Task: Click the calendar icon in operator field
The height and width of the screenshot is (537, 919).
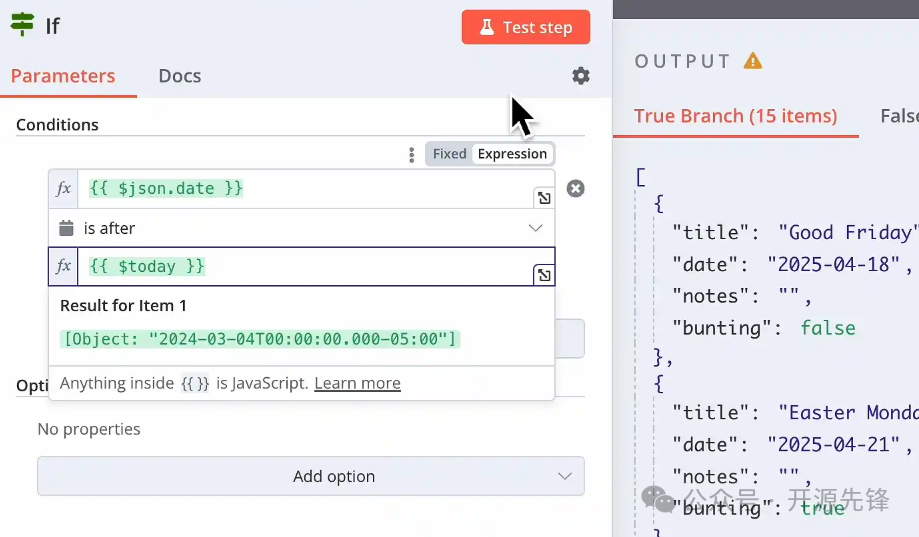Action: coord(66,228)
